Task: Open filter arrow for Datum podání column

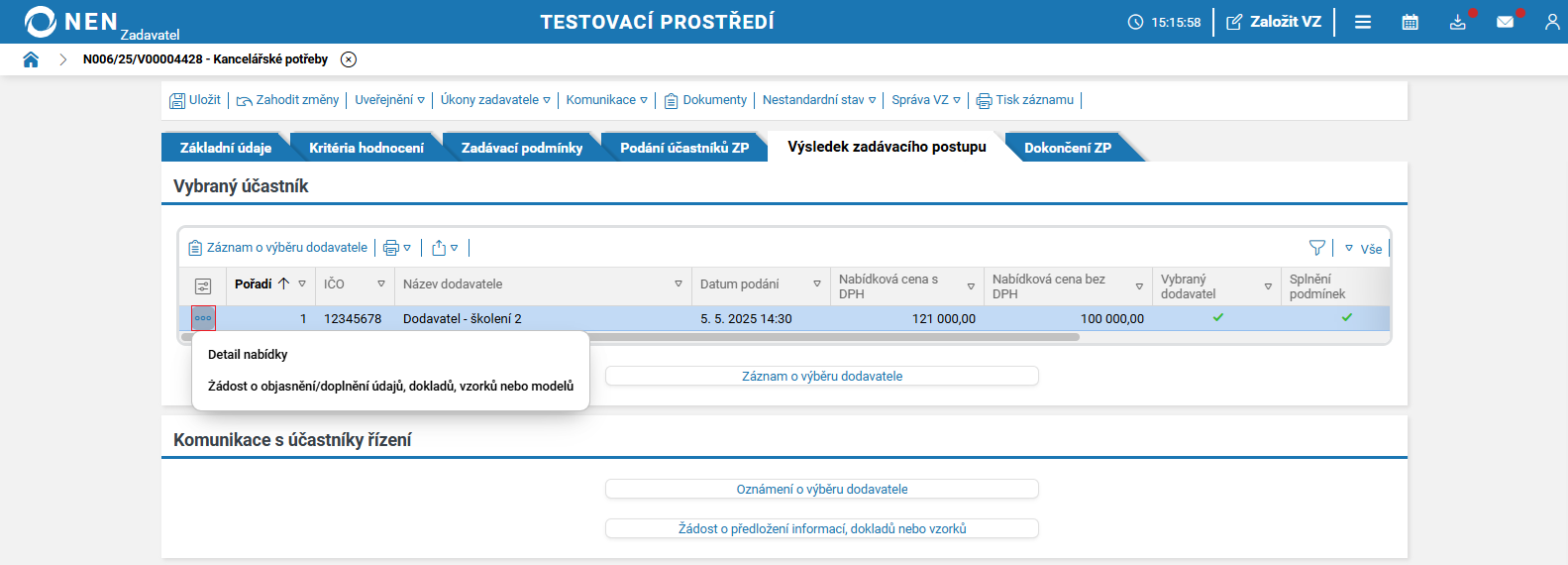Action: point(817,284)
